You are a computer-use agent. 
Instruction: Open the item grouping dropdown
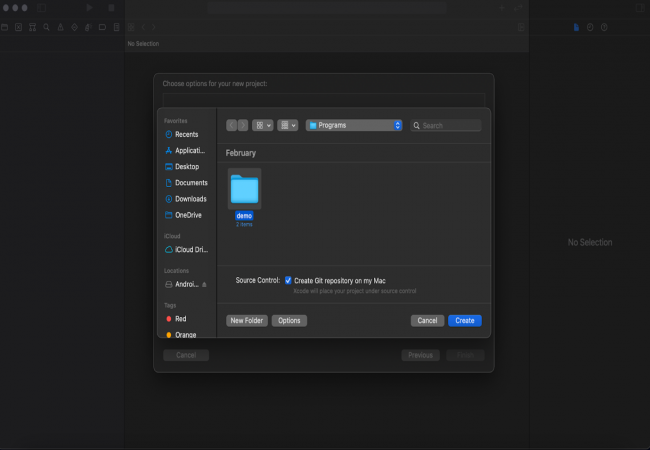288,125
